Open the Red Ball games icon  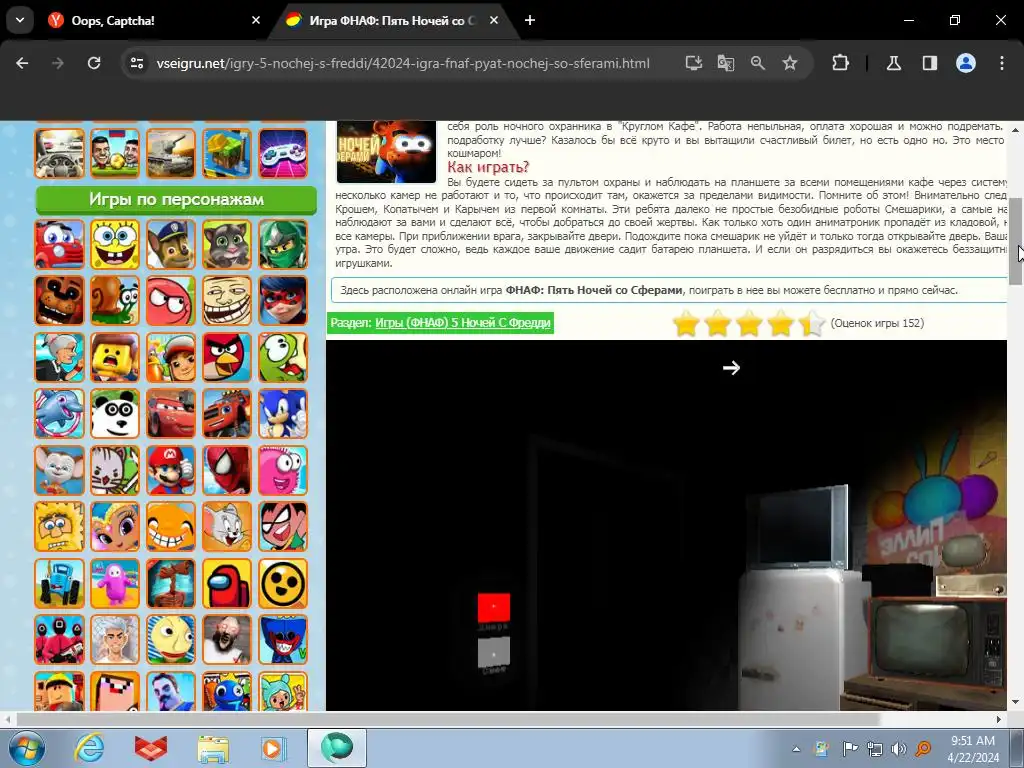coord(171,300)
